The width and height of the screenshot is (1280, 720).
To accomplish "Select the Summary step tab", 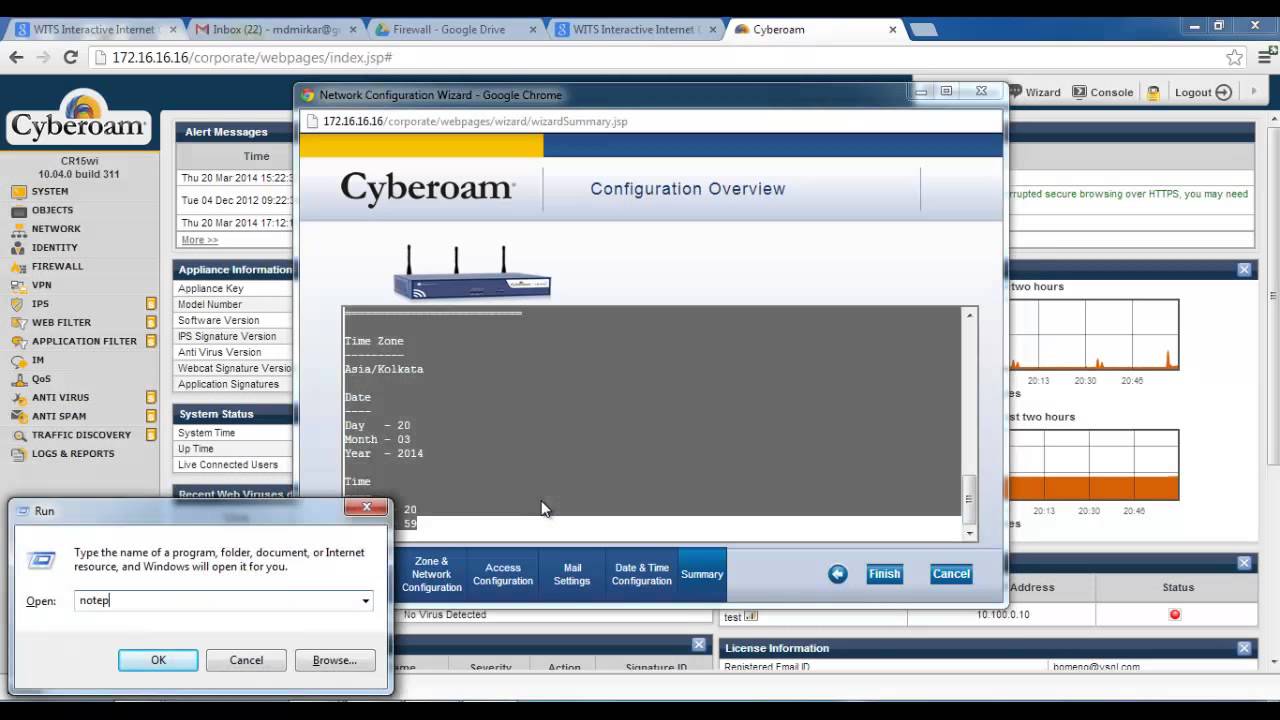I will coord(702,575).
